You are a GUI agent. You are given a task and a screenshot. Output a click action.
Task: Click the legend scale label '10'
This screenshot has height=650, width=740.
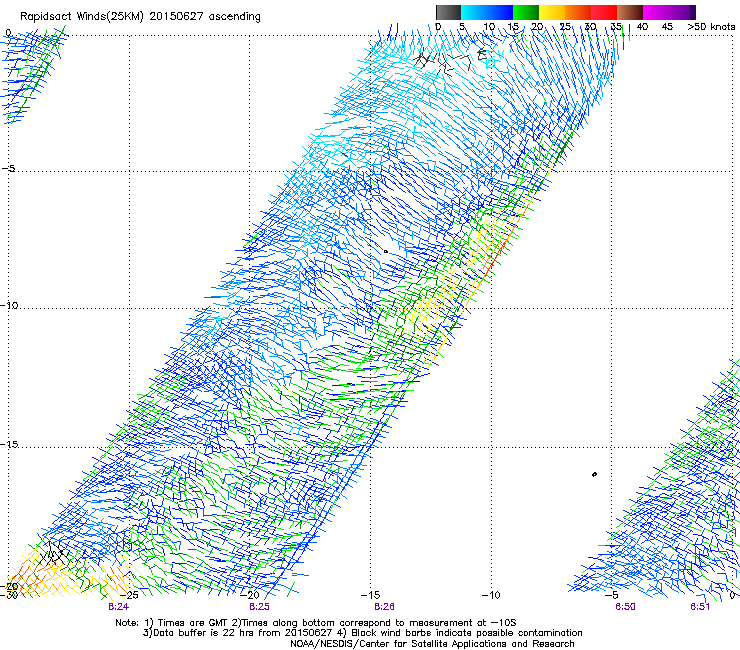[489, 27]
